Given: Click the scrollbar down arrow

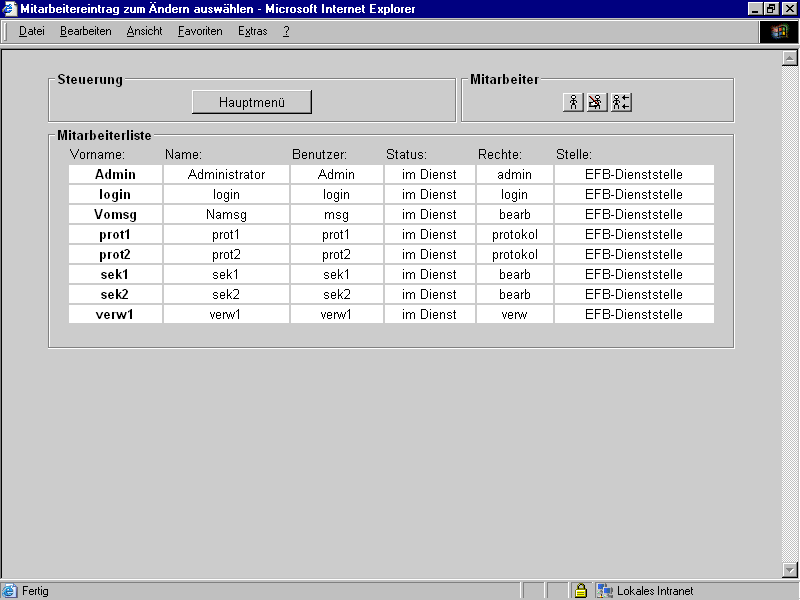Looking at the screenshot, I should pos(789,570).
